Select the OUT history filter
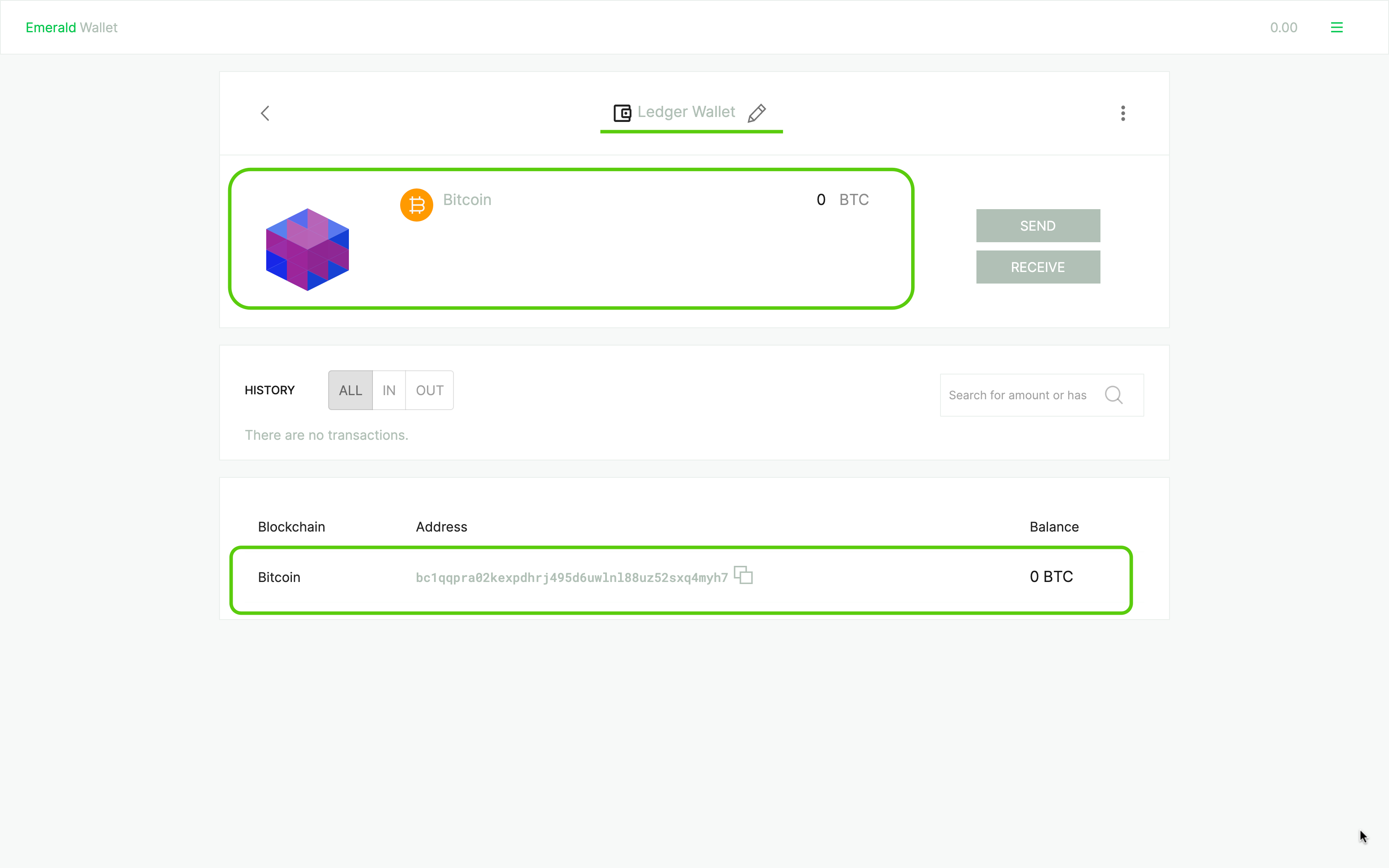This screenshot has height=868, width=1389. click(430, 390)
